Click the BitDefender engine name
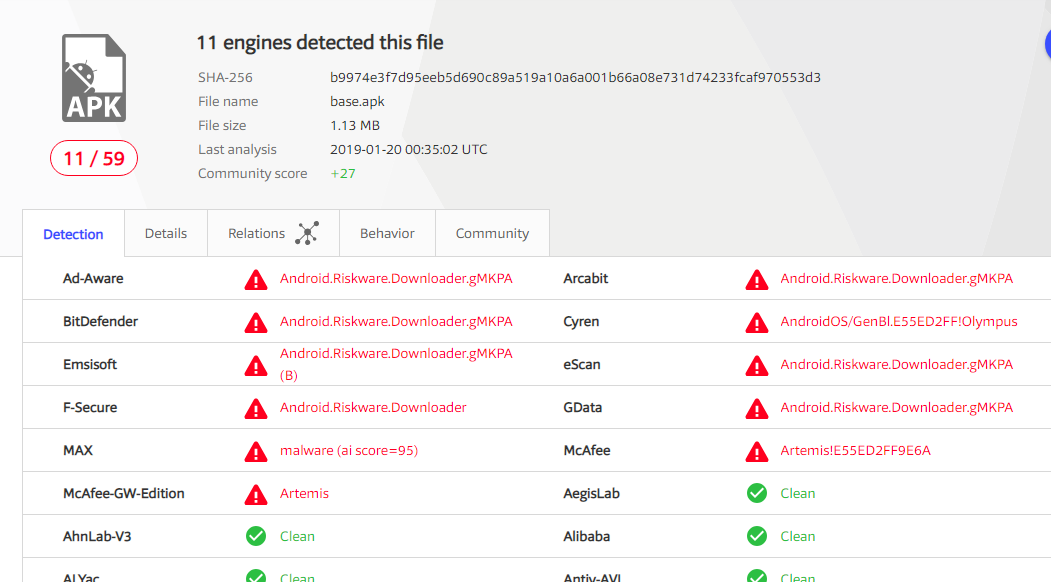 point(101,321)
